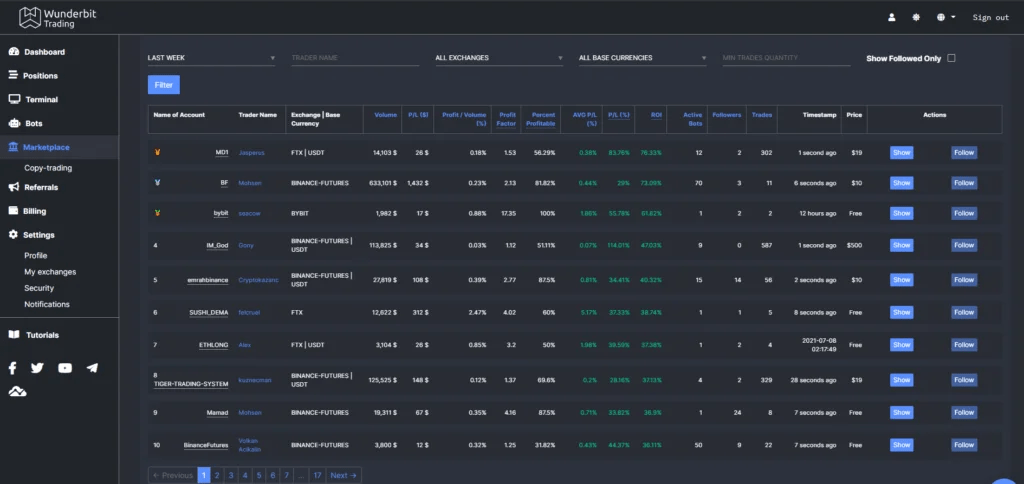The height and width of the screenshot is (484, 1024).
Task: Go to page 17 in pagination
Action: 317,475
